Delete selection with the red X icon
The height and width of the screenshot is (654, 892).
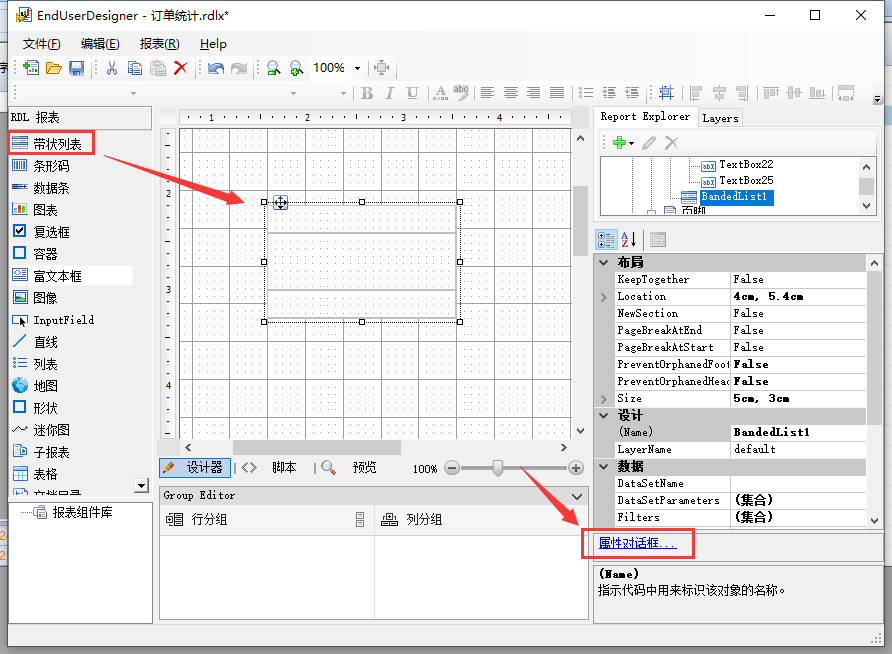click(180, 68)
